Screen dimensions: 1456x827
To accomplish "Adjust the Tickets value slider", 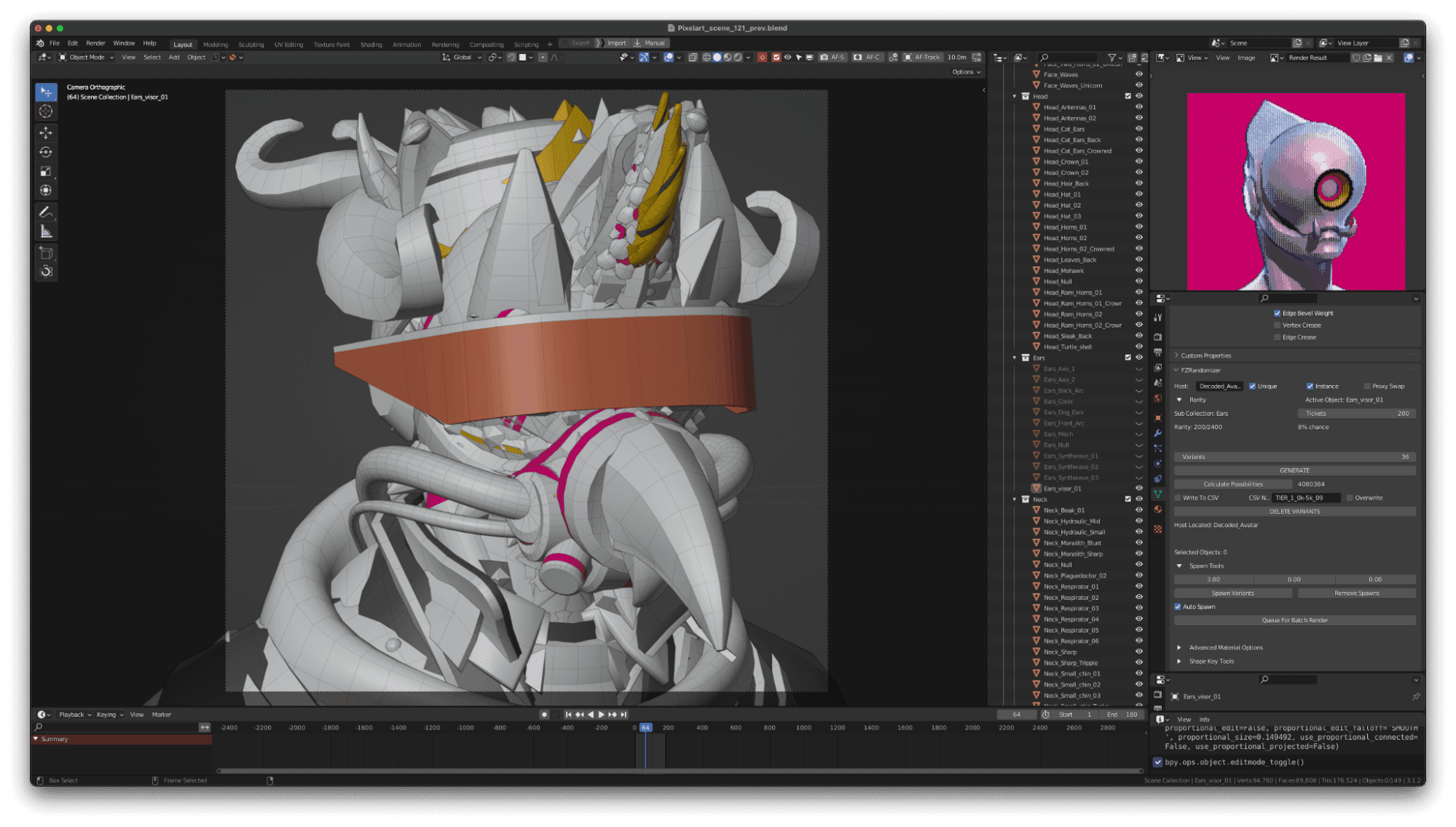I will pos(1356,413).
